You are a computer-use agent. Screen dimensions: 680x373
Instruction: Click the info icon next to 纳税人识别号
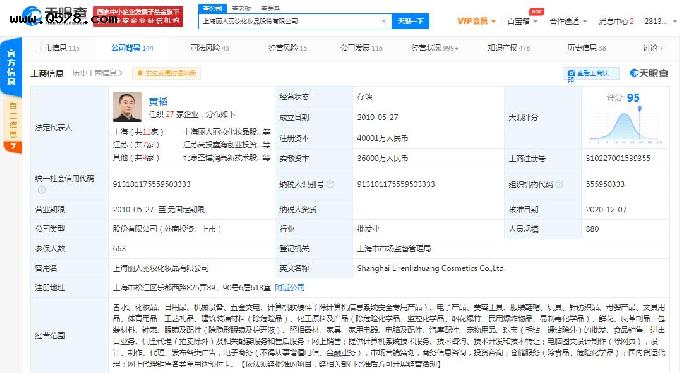[330, 184]
